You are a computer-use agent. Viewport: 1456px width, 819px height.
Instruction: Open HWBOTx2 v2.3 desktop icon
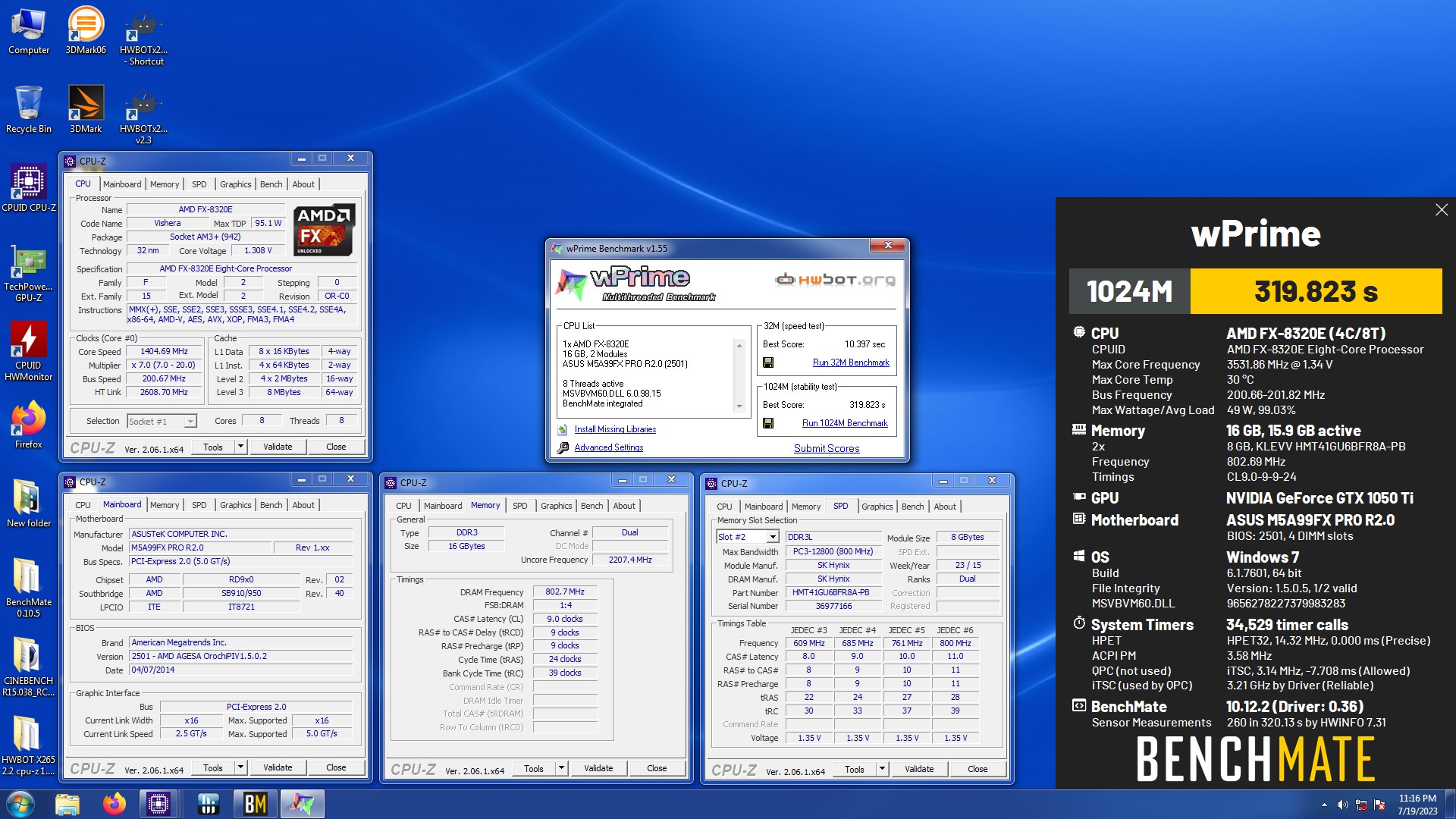pyautogui.click(x=143, y=116)
